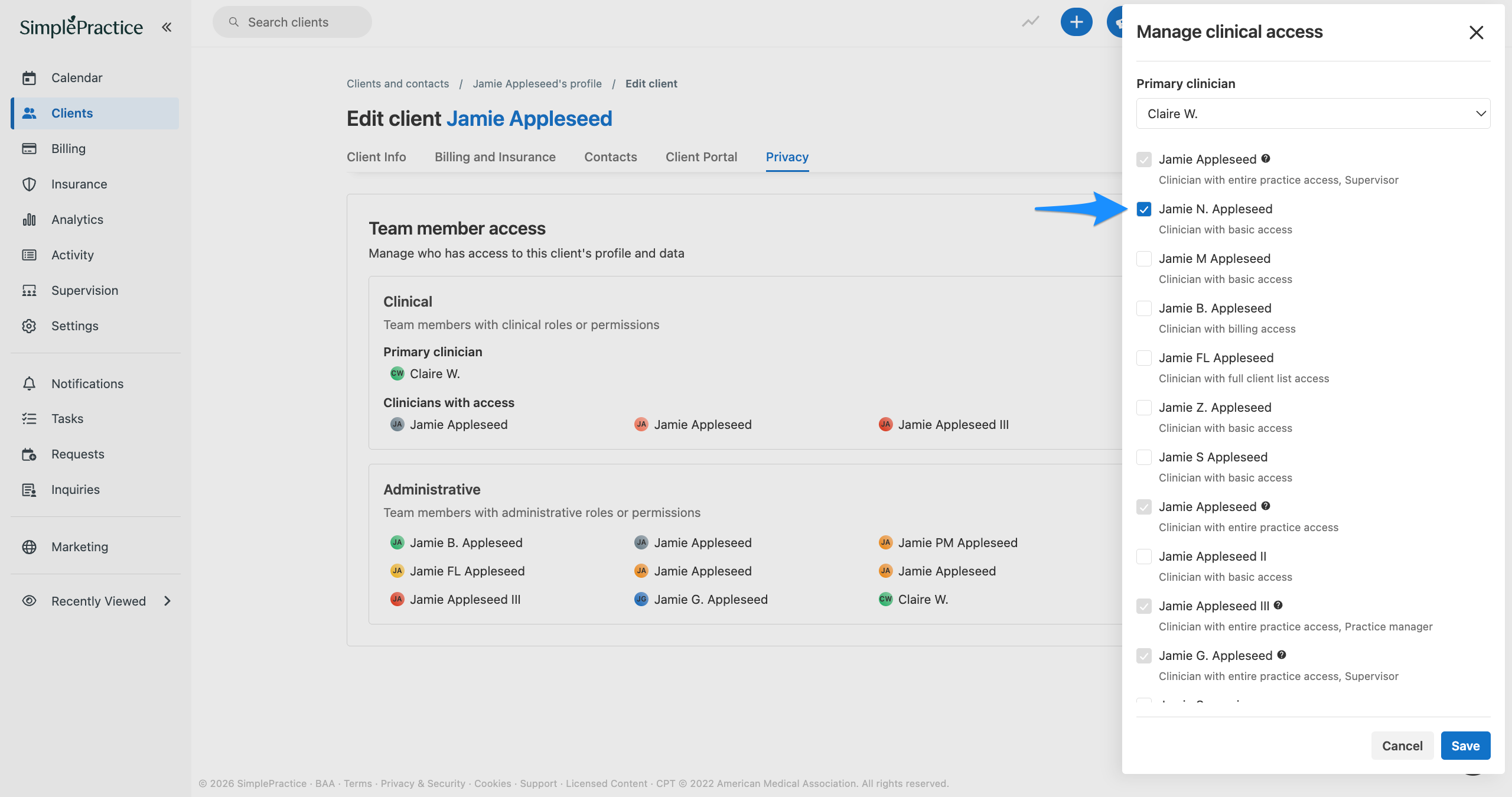Screen dimensions: 1512x797
Task: Open the Inquiries icon
Action: click(29, 490)
